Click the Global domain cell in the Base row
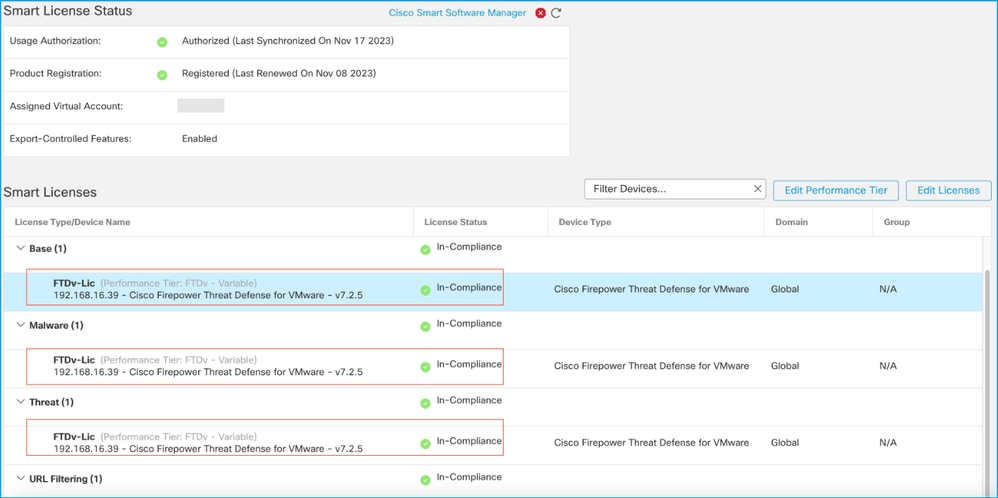This screenshot has height=498, width=998. pyautogui.click(x=785, y=289)
